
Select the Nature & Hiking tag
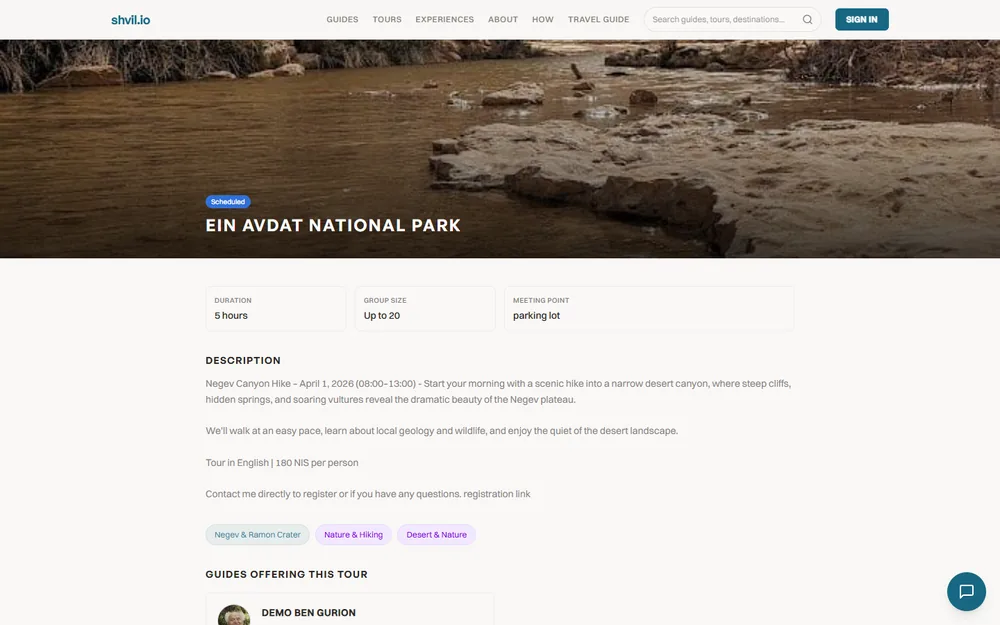pos(353,534)
